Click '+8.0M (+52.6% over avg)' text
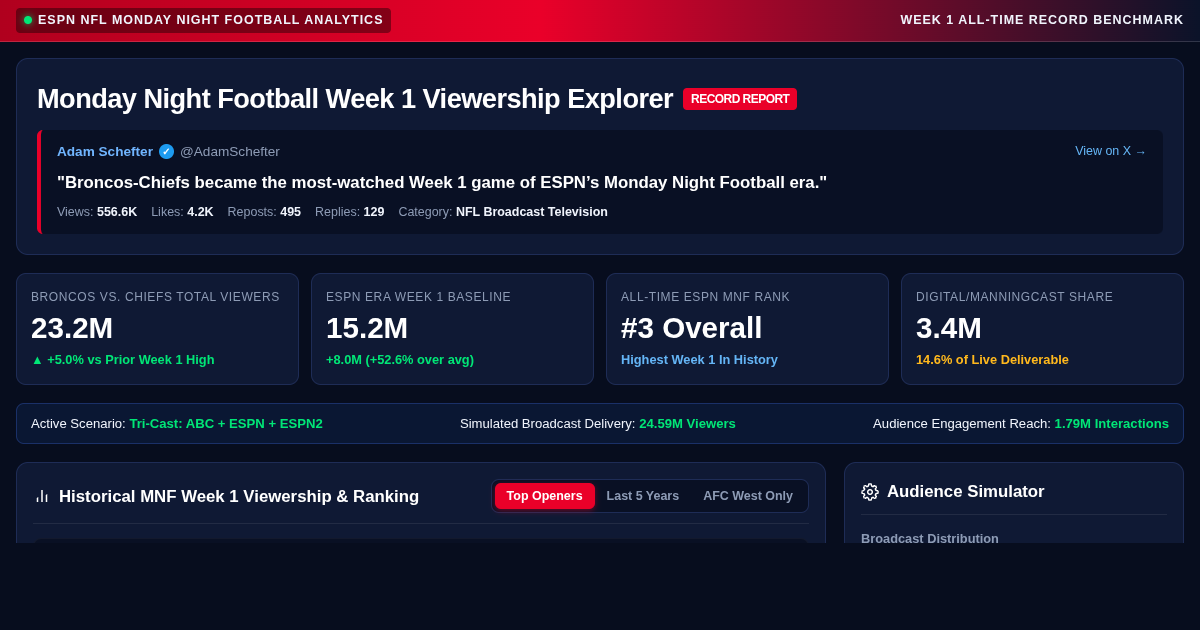Screen dimensions: 1200x630 point(400,360)
